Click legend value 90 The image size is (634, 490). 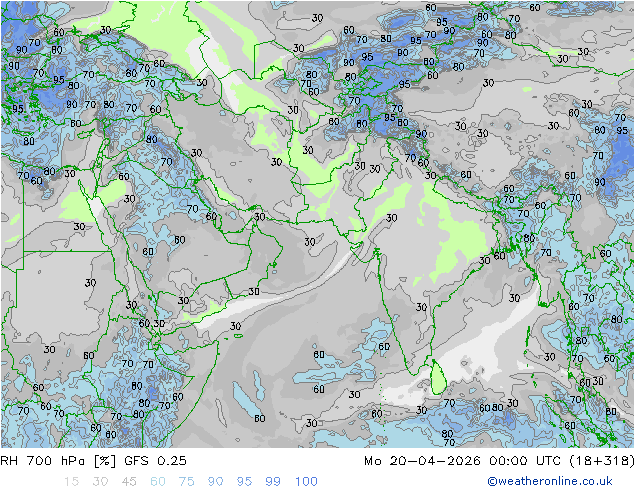point(215,482)
